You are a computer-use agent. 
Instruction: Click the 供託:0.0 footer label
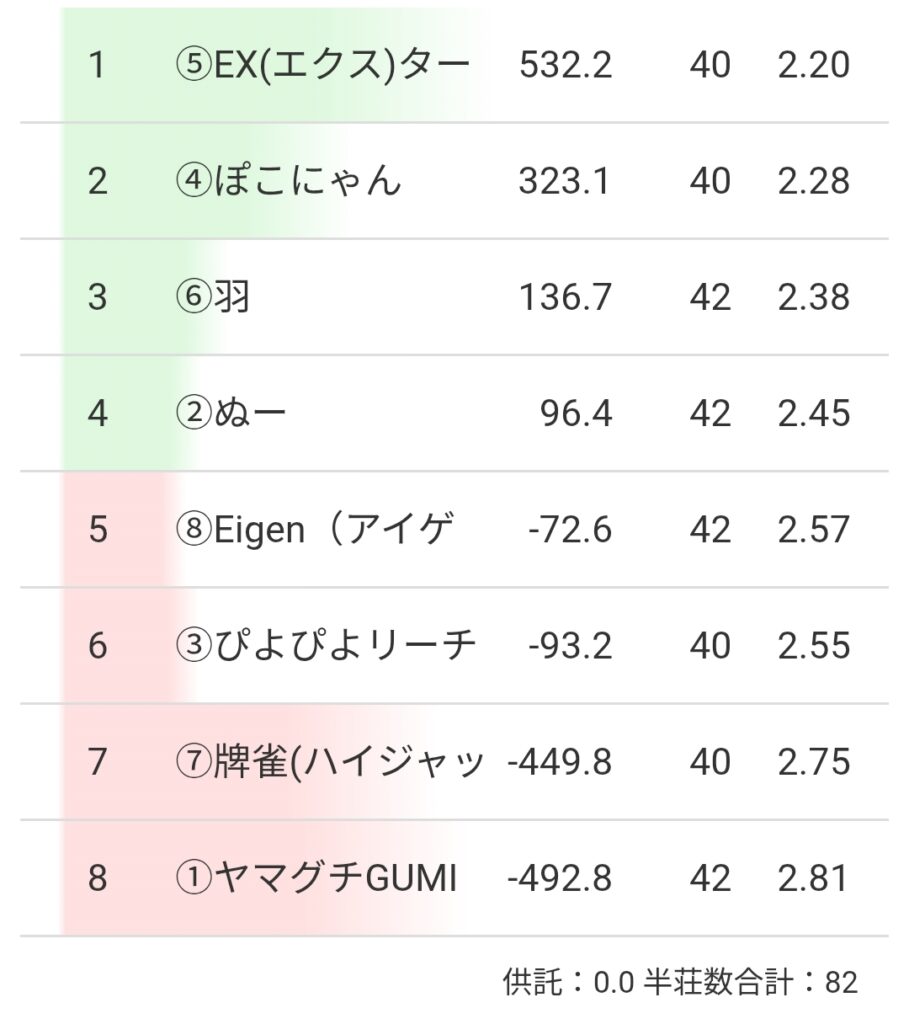568,982
